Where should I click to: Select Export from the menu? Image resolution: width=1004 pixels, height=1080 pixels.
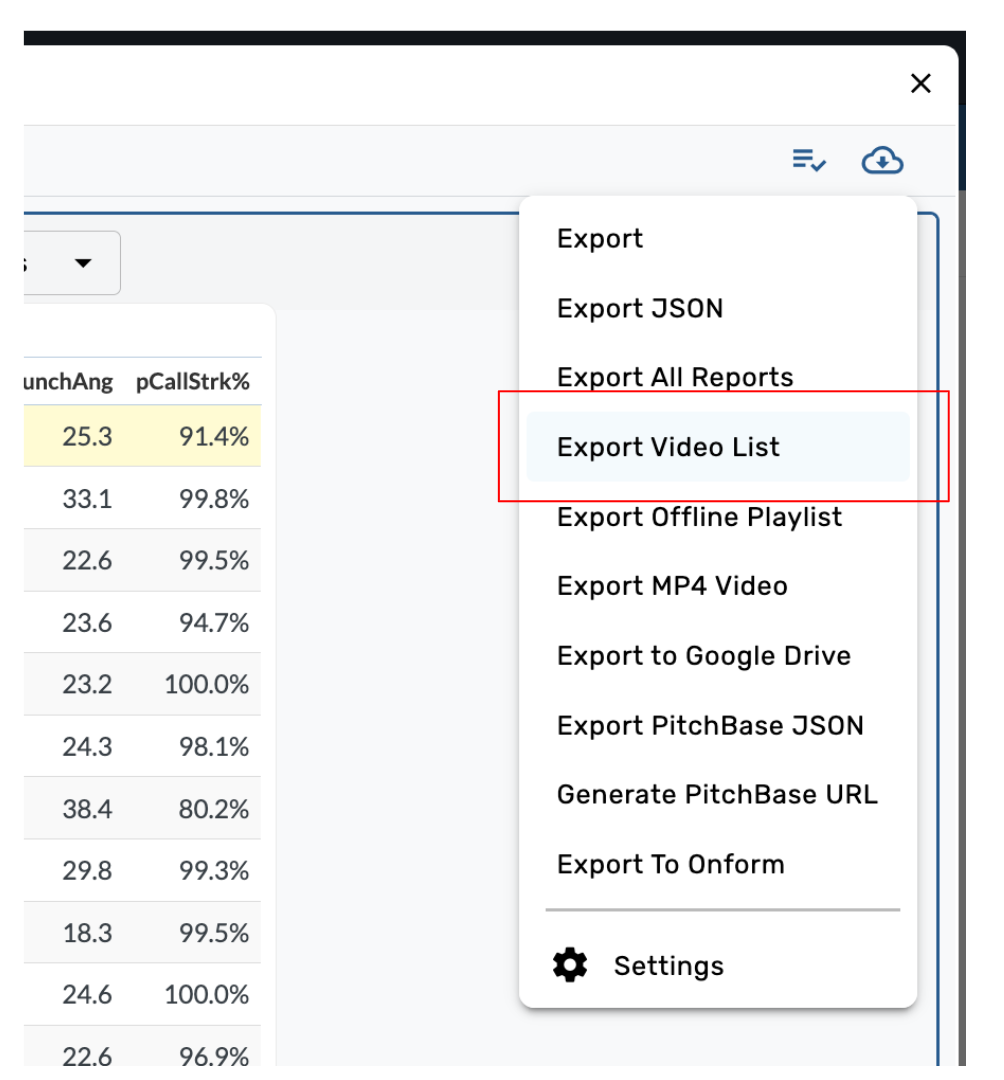[x=600, y=239]
